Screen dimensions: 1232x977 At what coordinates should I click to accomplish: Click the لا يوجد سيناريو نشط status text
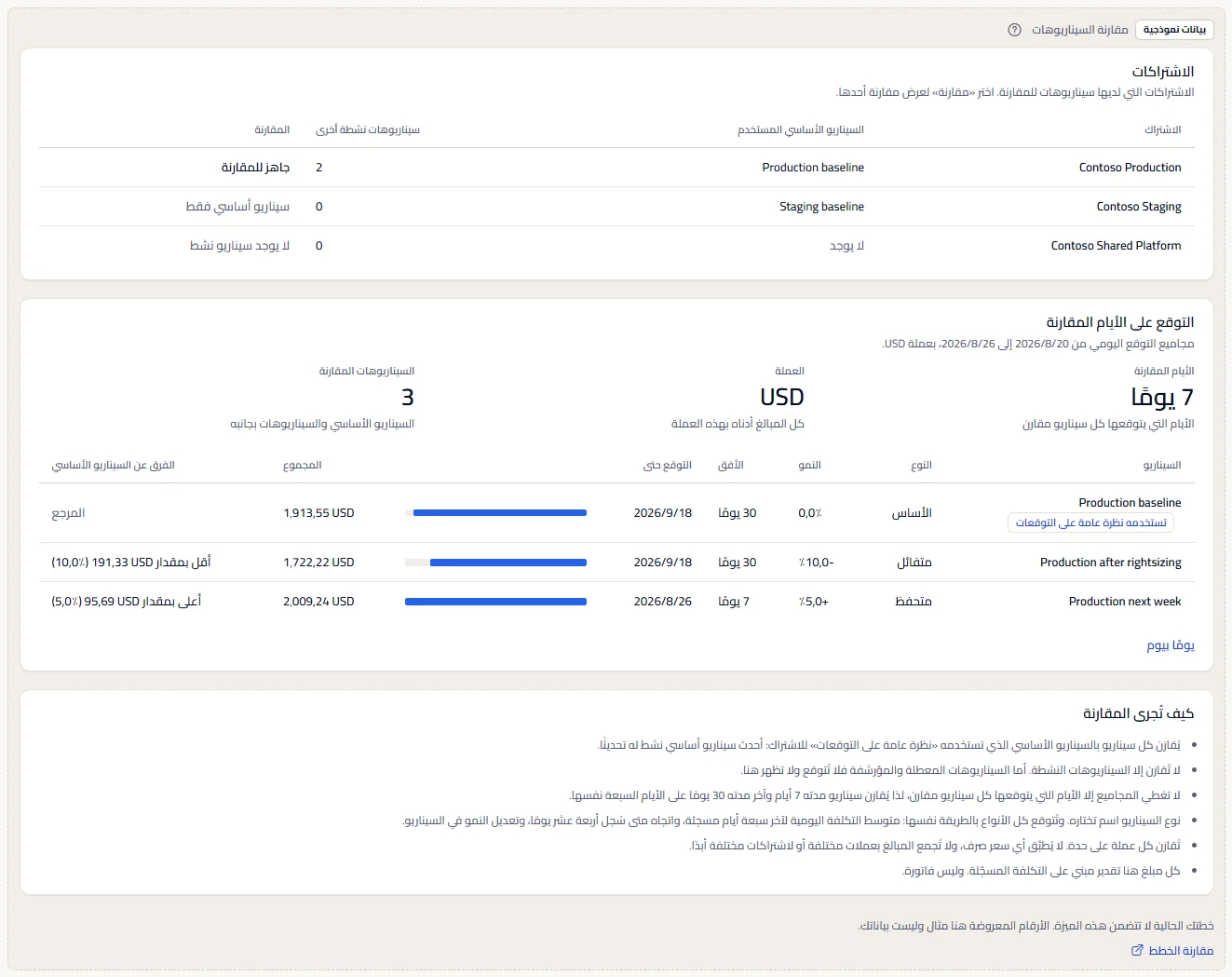pyautogui.click(x=239, y=246)
